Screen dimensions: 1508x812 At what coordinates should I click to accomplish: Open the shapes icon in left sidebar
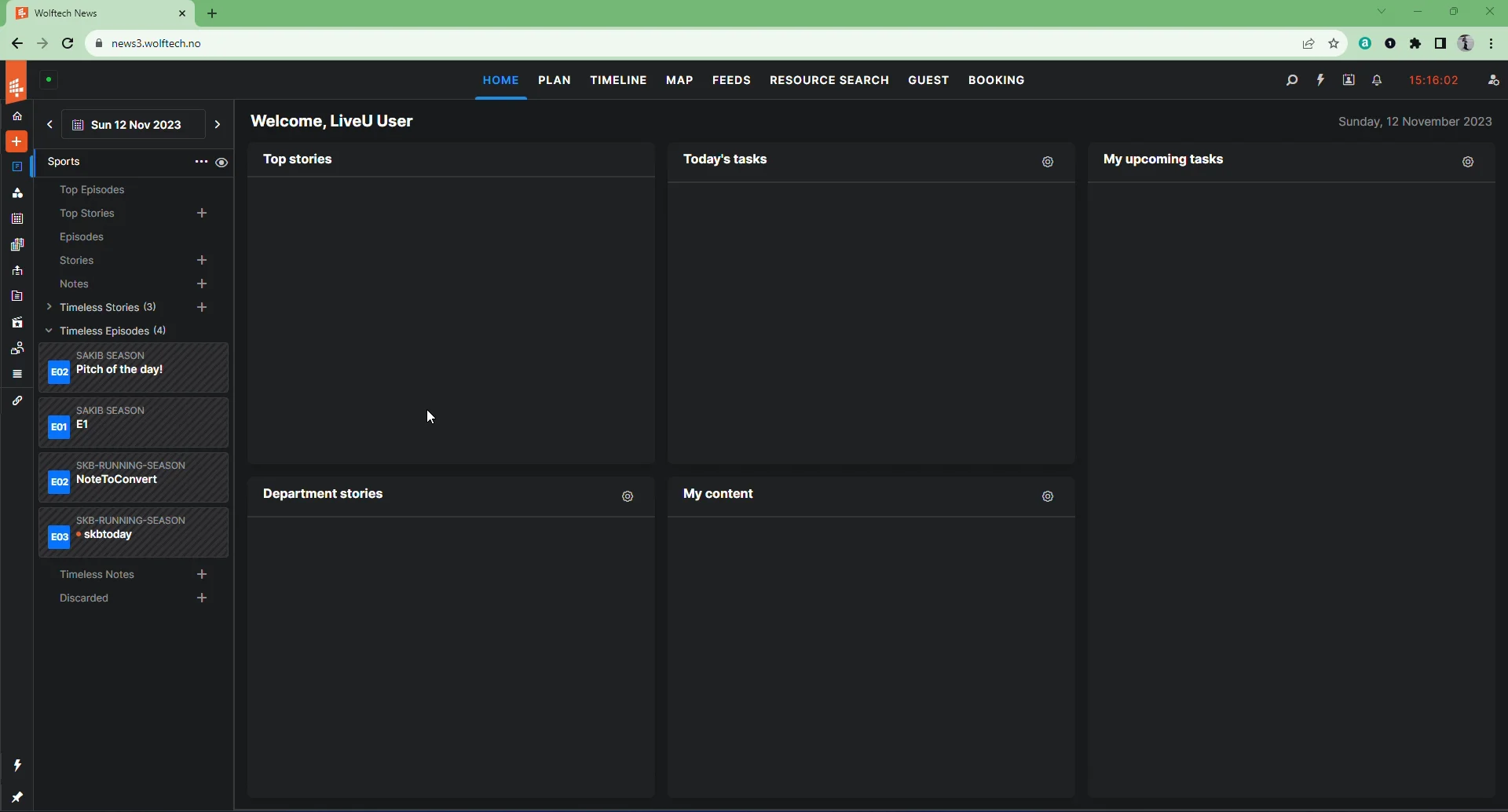point(17,193)
